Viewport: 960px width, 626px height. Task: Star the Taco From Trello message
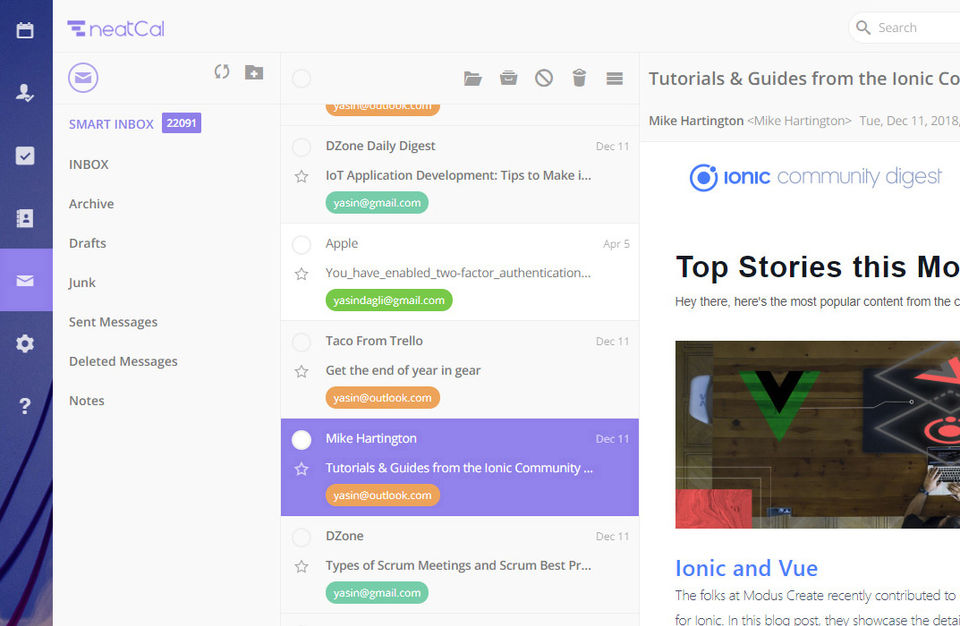point(301,371)
